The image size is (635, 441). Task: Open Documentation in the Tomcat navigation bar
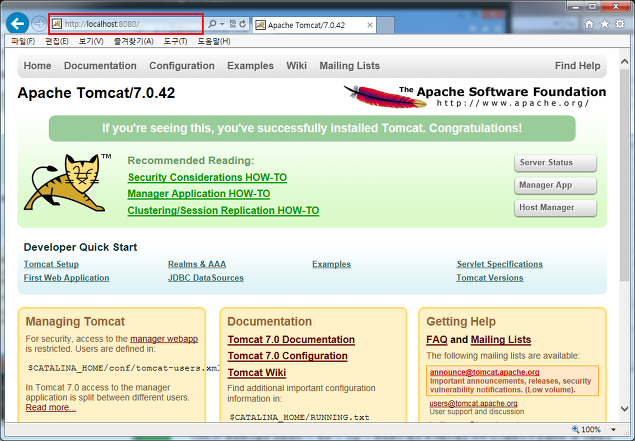click(x=100, y=66)
